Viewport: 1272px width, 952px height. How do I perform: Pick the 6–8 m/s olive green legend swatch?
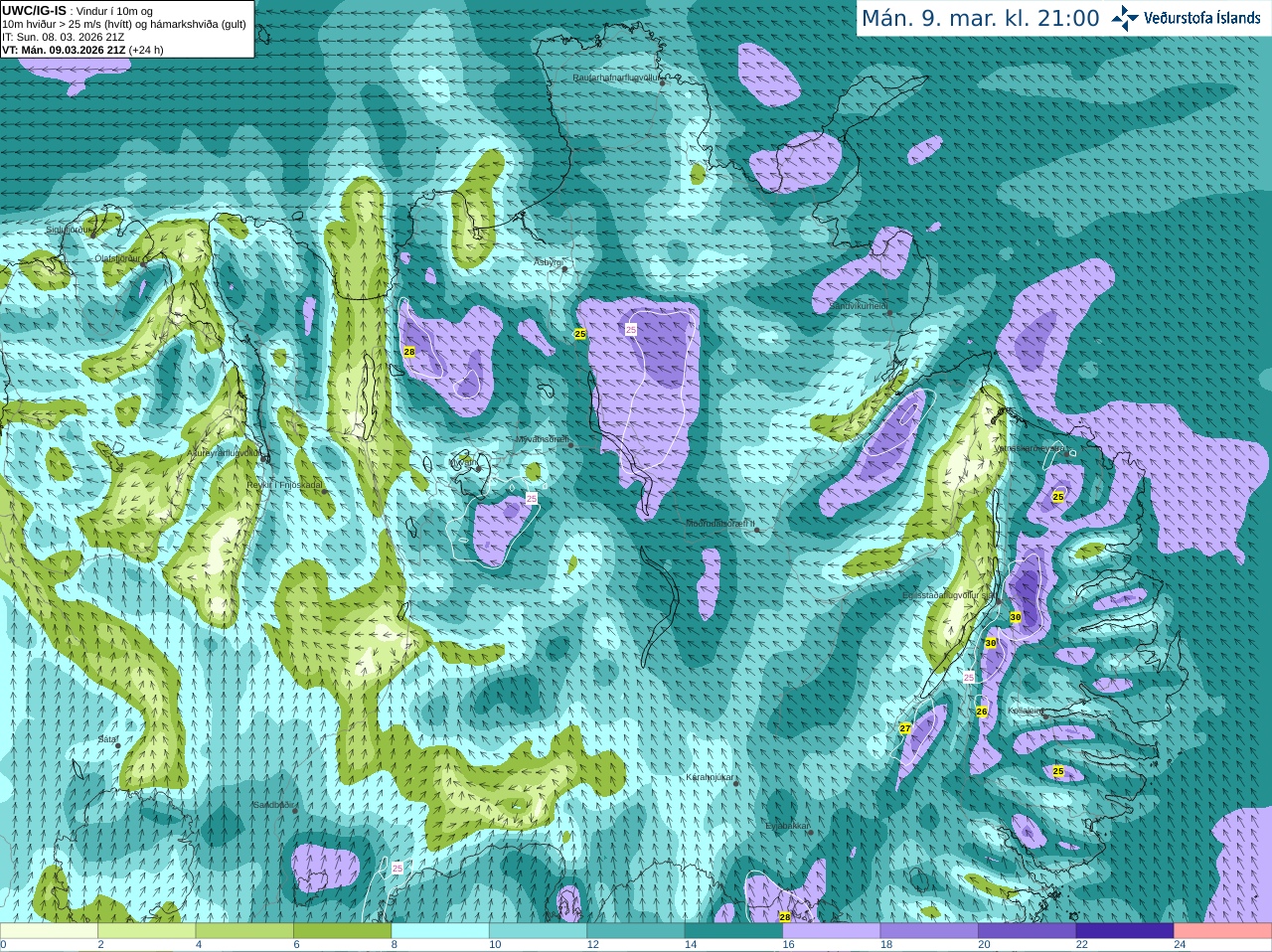pyautogui.click(x=343, y=931)
